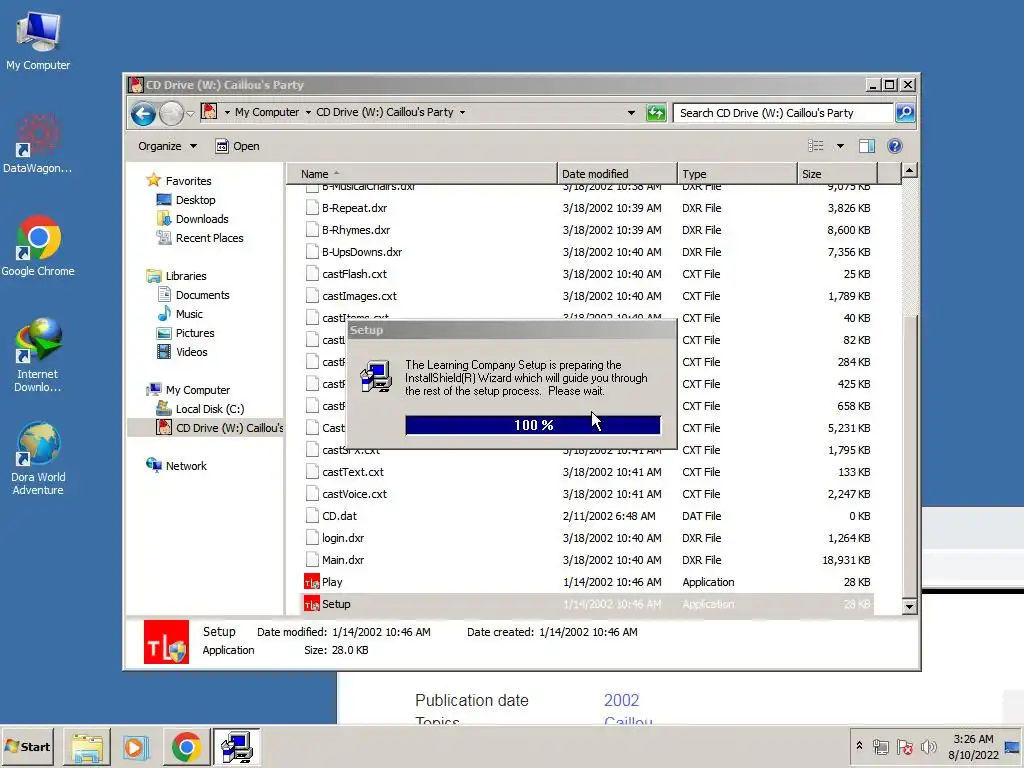Open Local Disk (C:) in navigation pane

[x=210, y=409]
